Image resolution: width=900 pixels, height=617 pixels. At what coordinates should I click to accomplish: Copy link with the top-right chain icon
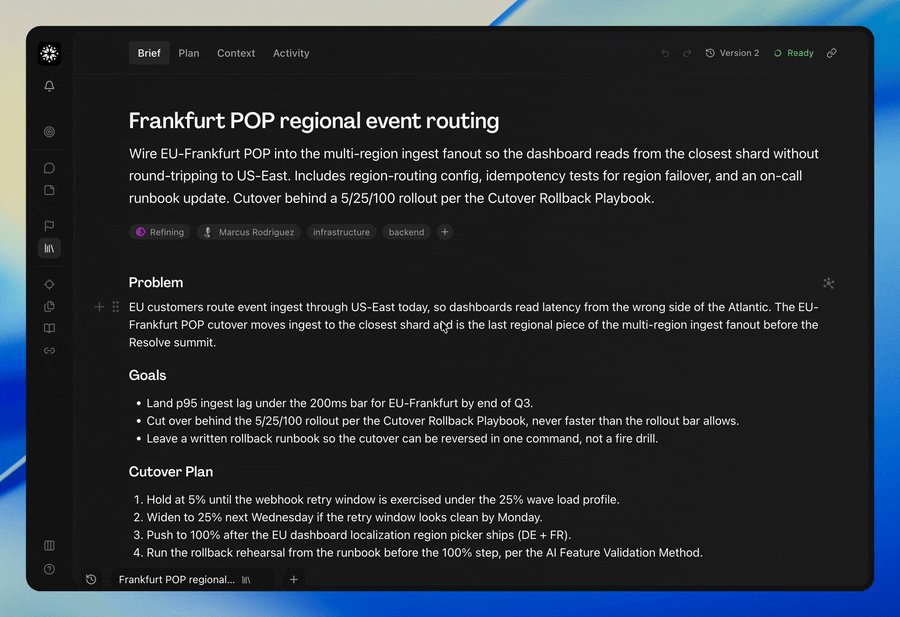tap(832, 53)
